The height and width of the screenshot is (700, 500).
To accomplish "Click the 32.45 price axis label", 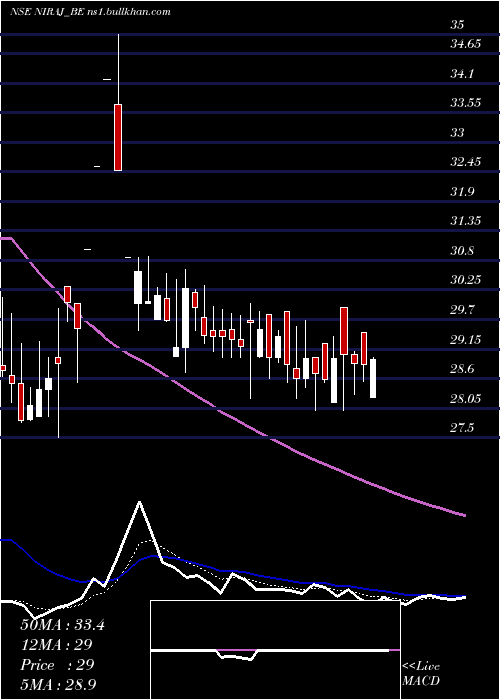I will [466, 162].
